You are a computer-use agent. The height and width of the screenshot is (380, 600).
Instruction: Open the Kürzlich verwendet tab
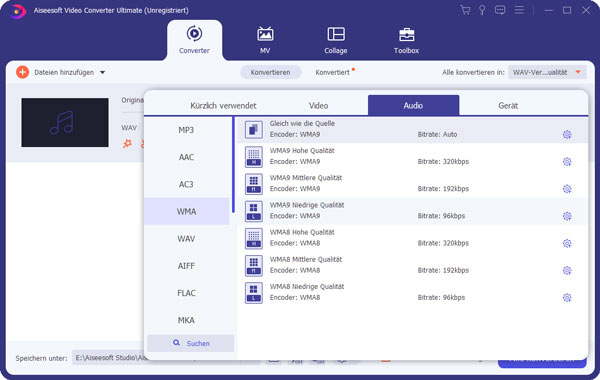click(x=223, y=105)
